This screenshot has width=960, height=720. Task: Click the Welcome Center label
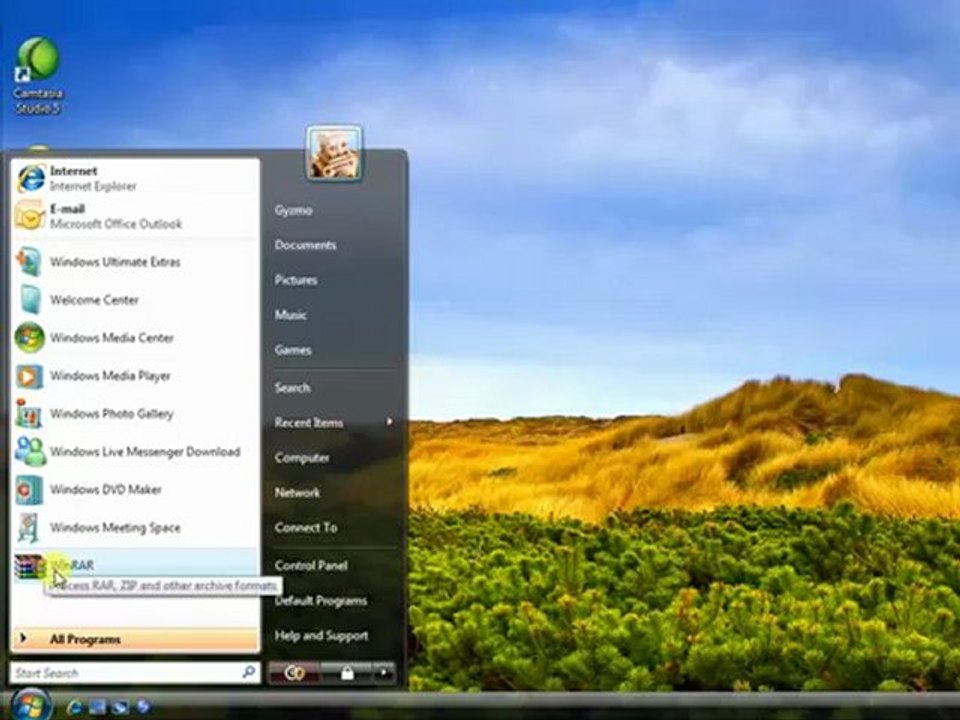94,300
